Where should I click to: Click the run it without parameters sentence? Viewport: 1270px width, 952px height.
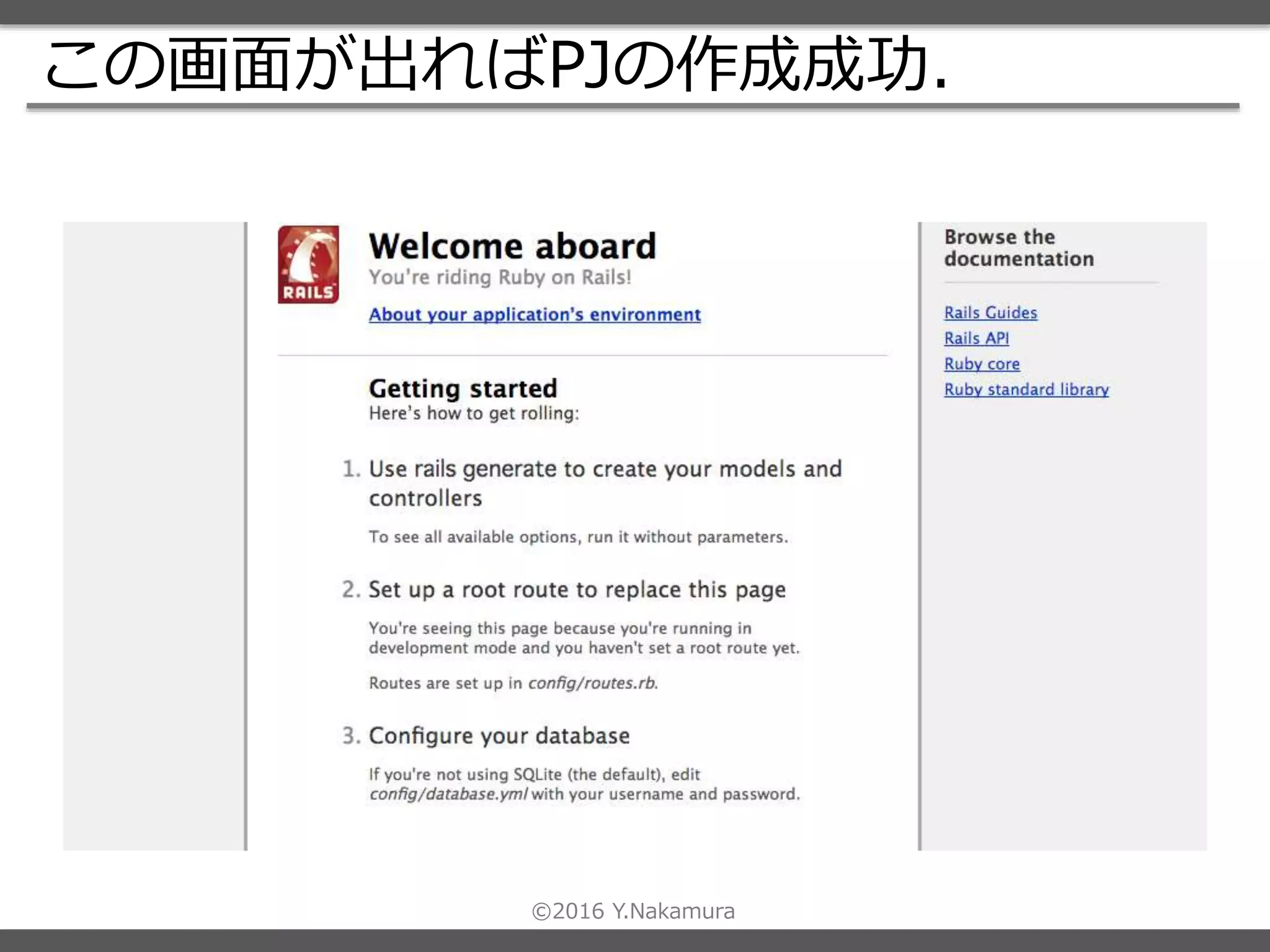[x=578, y=537]
